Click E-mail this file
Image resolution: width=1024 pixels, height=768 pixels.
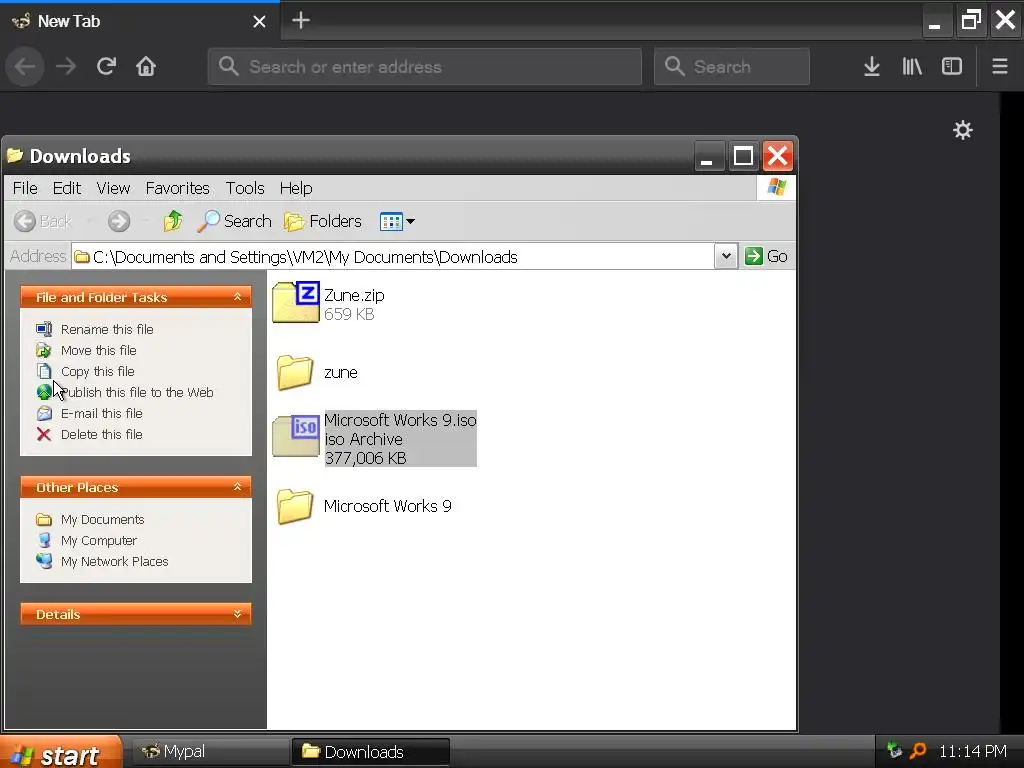(x=101, y=413)
